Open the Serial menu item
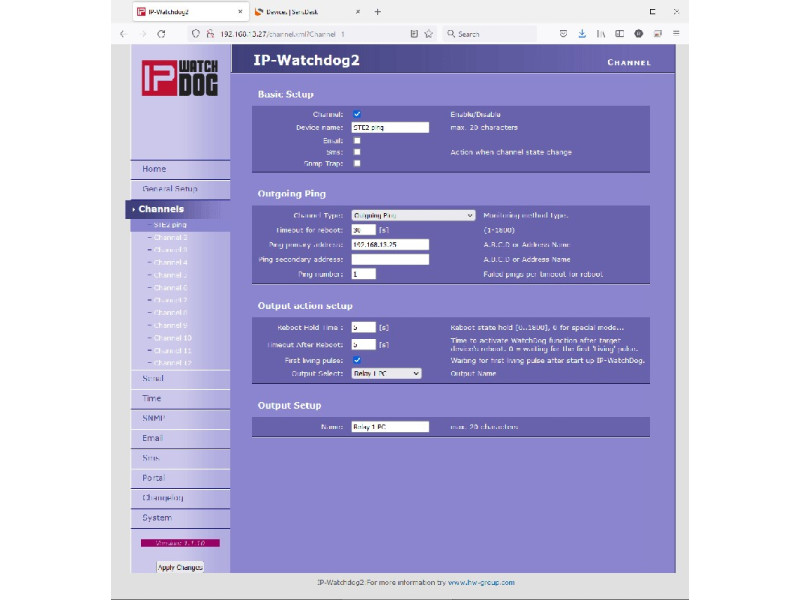 tap(181, 379)
